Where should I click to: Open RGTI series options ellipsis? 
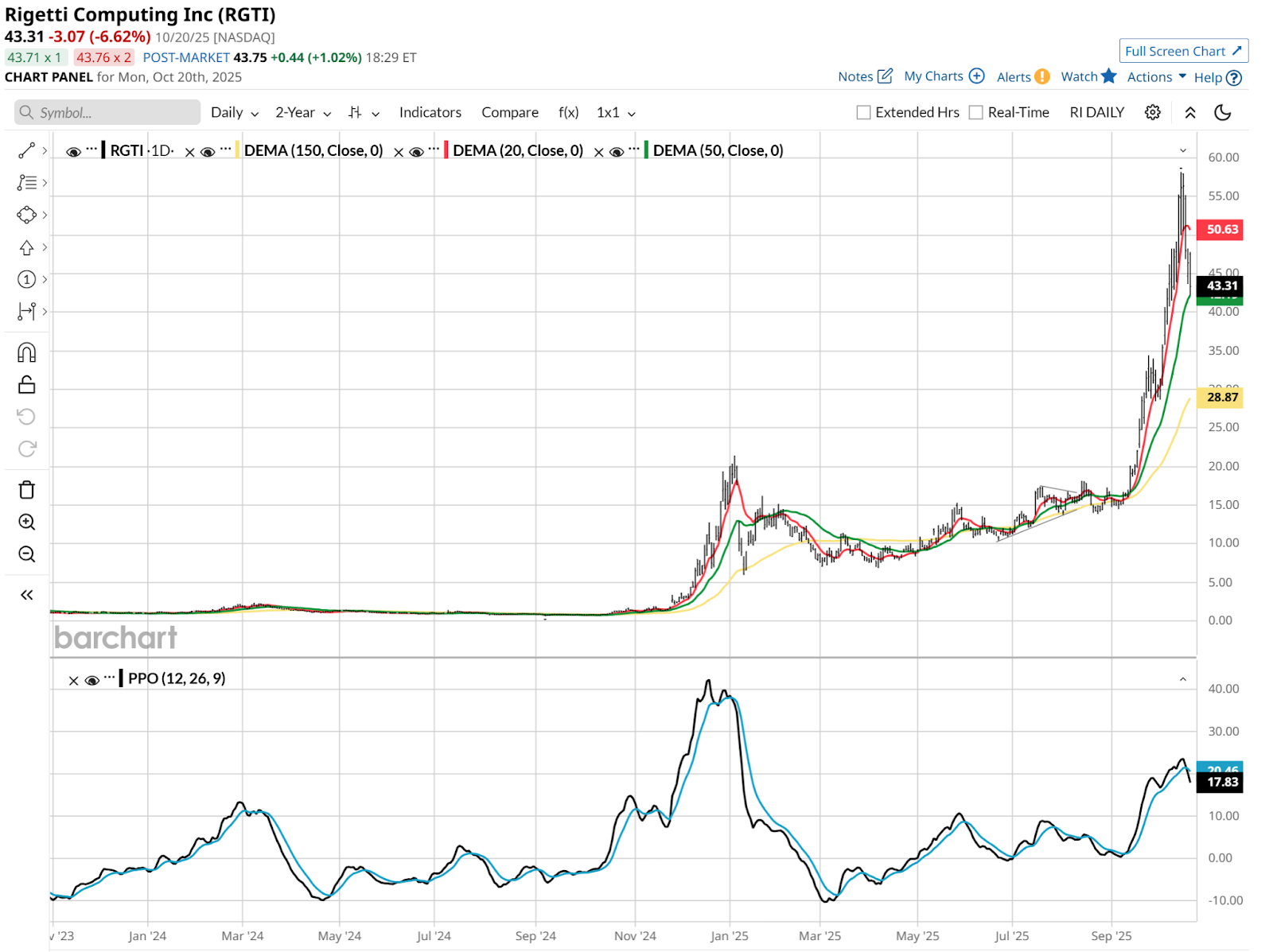[92, 149]
